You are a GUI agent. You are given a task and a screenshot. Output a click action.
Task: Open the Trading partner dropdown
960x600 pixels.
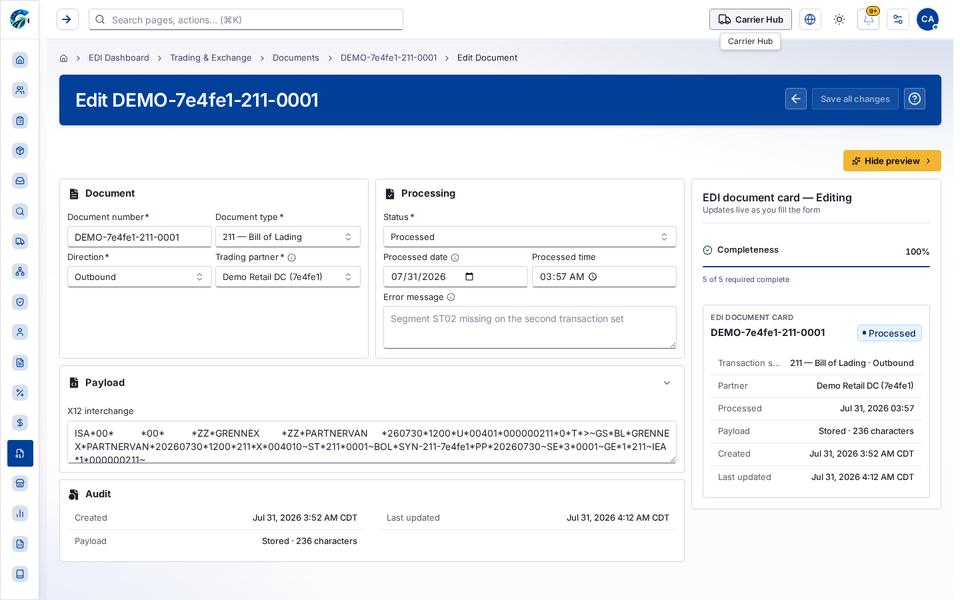click(x=288, y=277)
